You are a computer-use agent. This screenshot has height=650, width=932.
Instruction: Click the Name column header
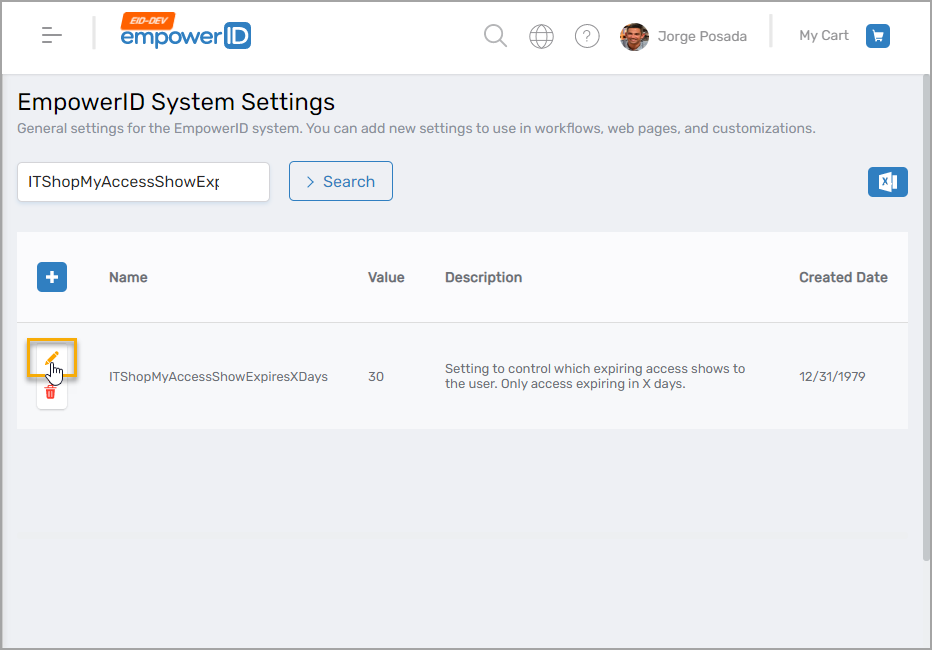(x=128, y=277)
